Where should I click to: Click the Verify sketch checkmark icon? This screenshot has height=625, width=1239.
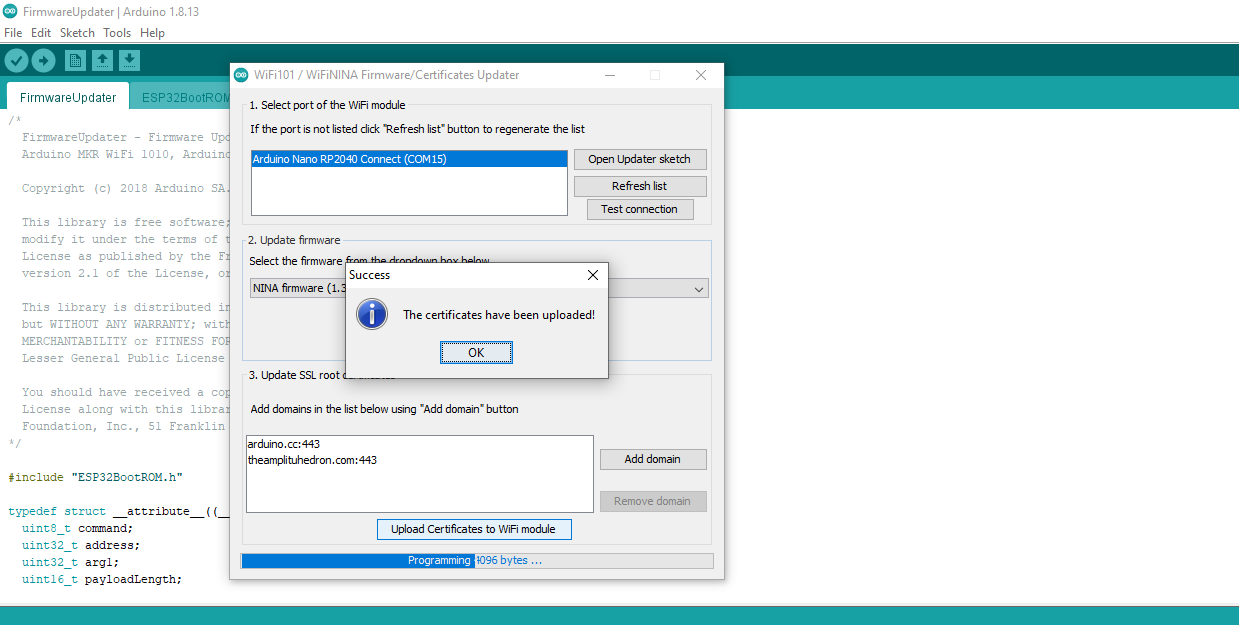(16, 61)
